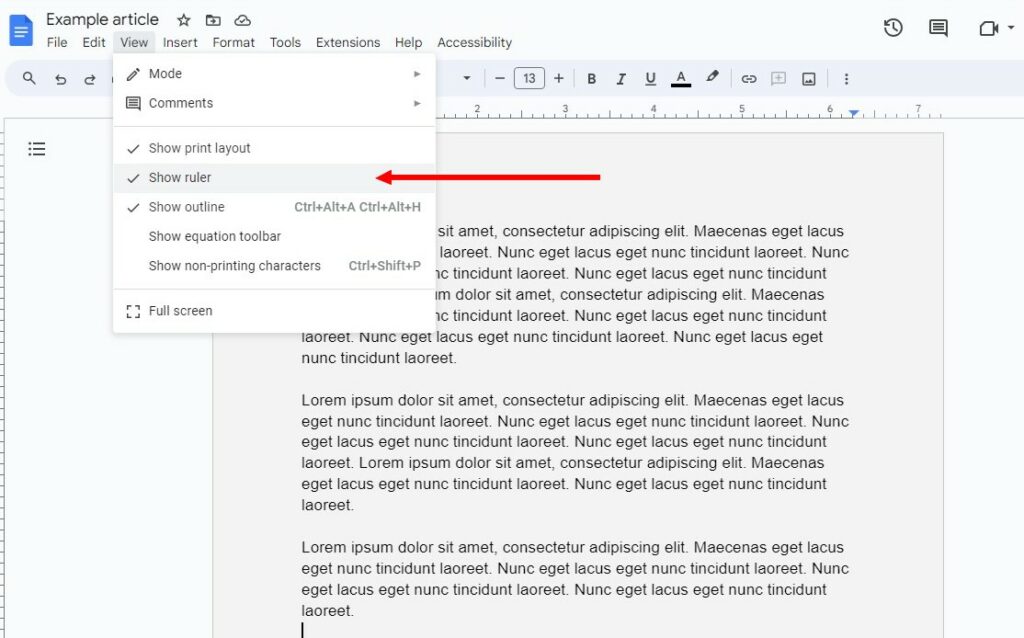Open the Insert menu
This screenshot has width=1024, height=638.
tap(180, 42)
